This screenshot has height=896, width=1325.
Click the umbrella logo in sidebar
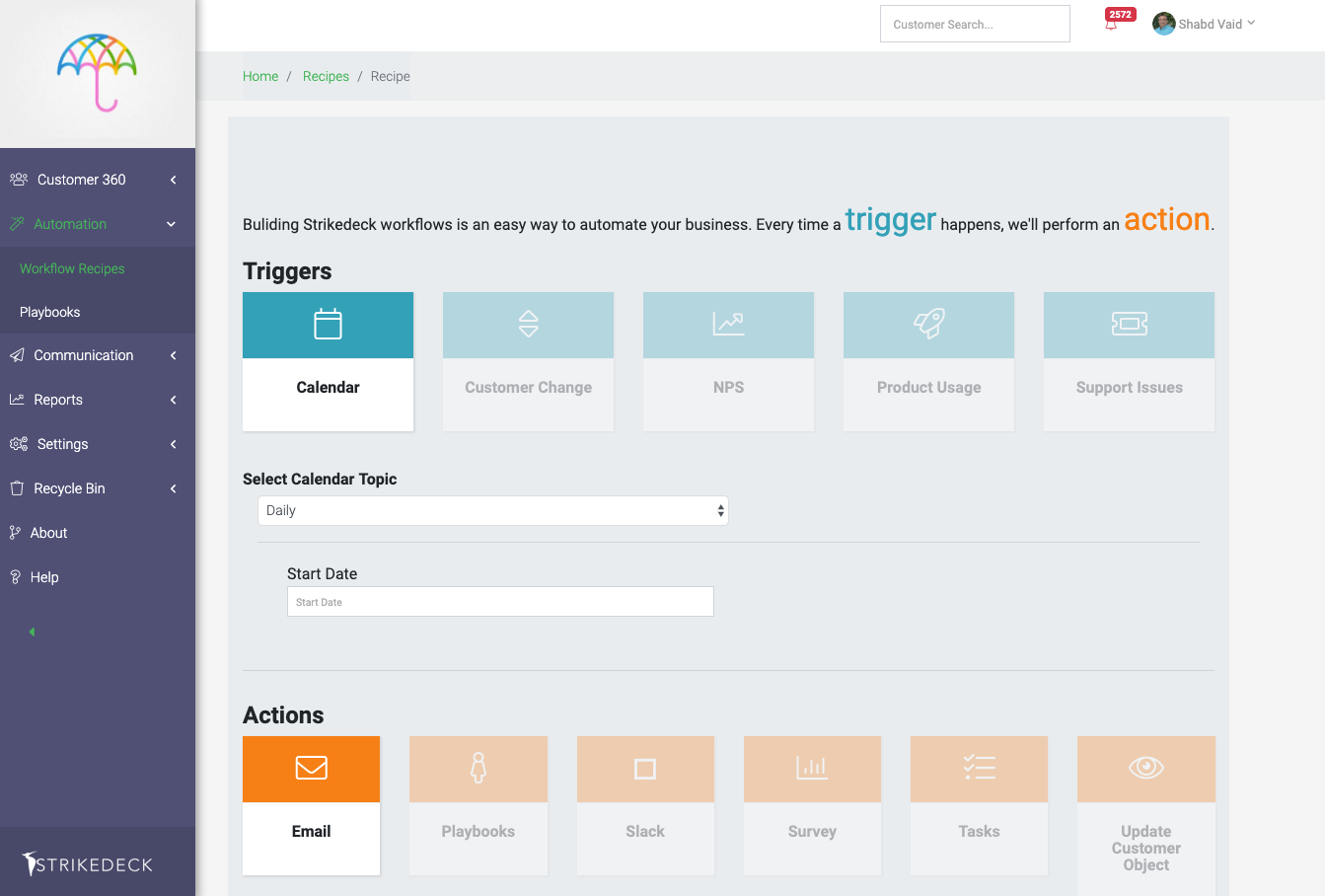tap(97, 72)
